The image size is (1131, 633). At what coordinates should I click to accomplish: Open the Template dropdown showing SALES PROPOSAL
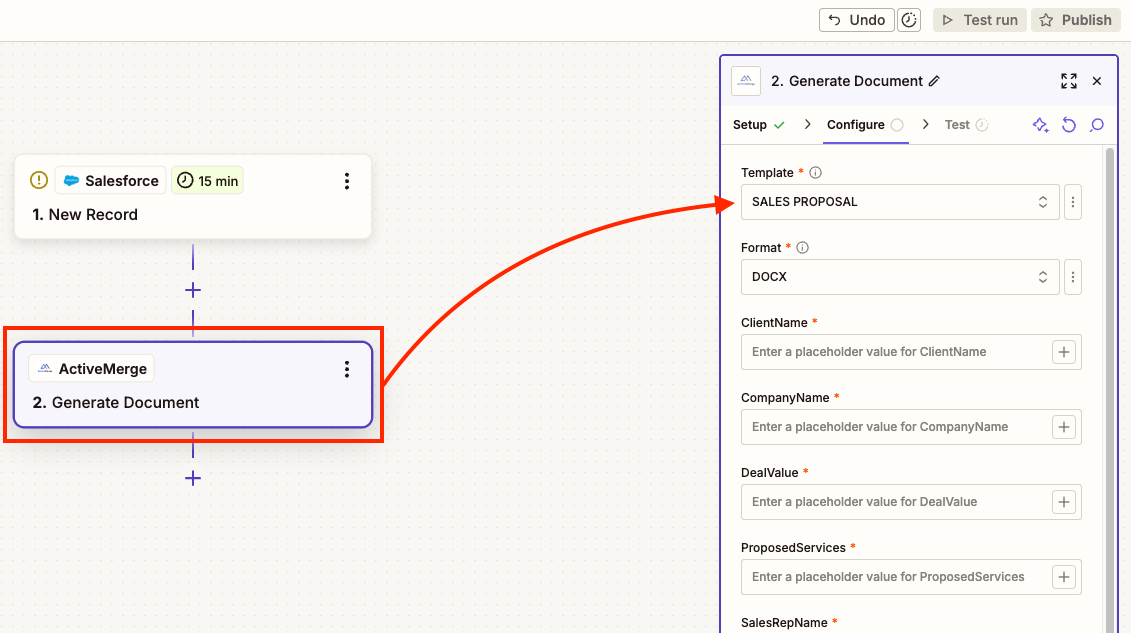899,201
